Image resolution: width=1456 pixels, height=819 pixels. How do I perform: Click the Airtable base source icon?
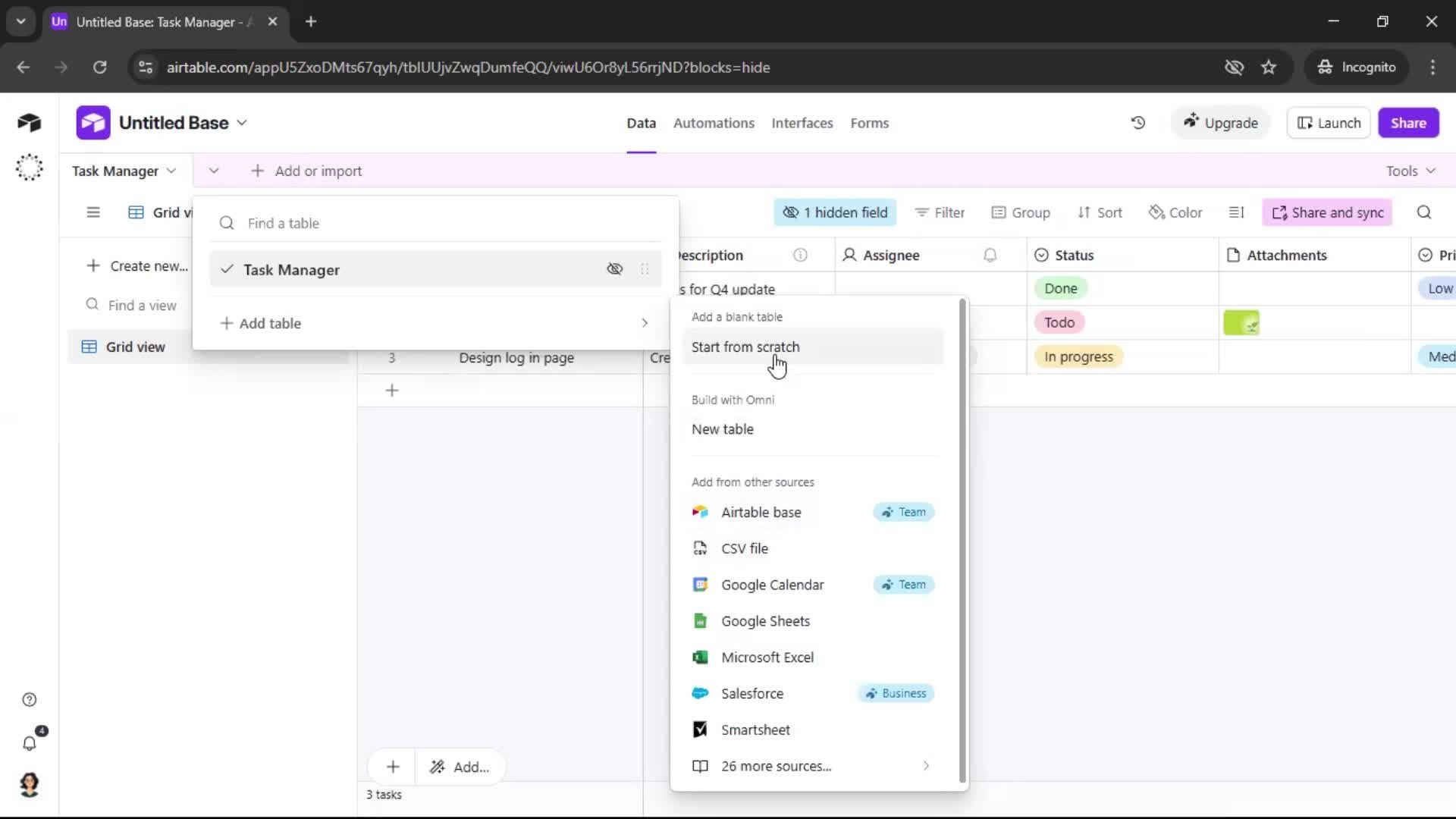(700, 512)
